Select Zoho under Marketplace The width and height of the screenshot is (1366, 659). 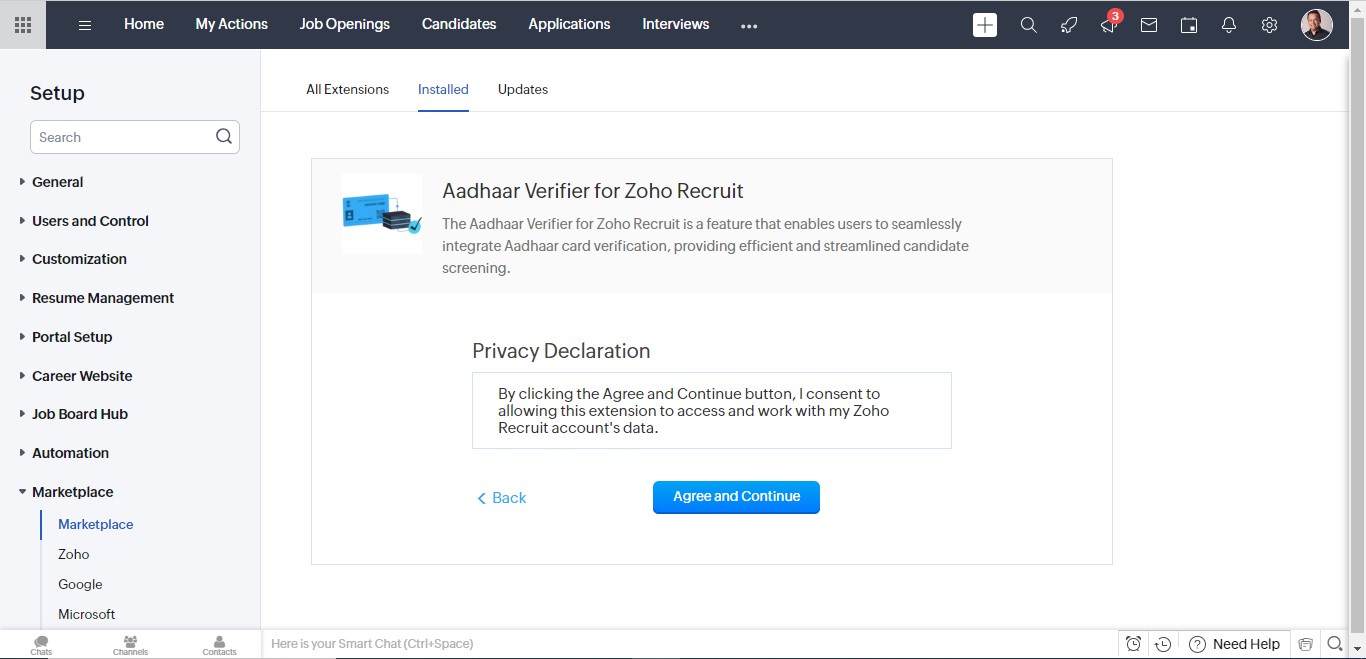coord(74,554)
